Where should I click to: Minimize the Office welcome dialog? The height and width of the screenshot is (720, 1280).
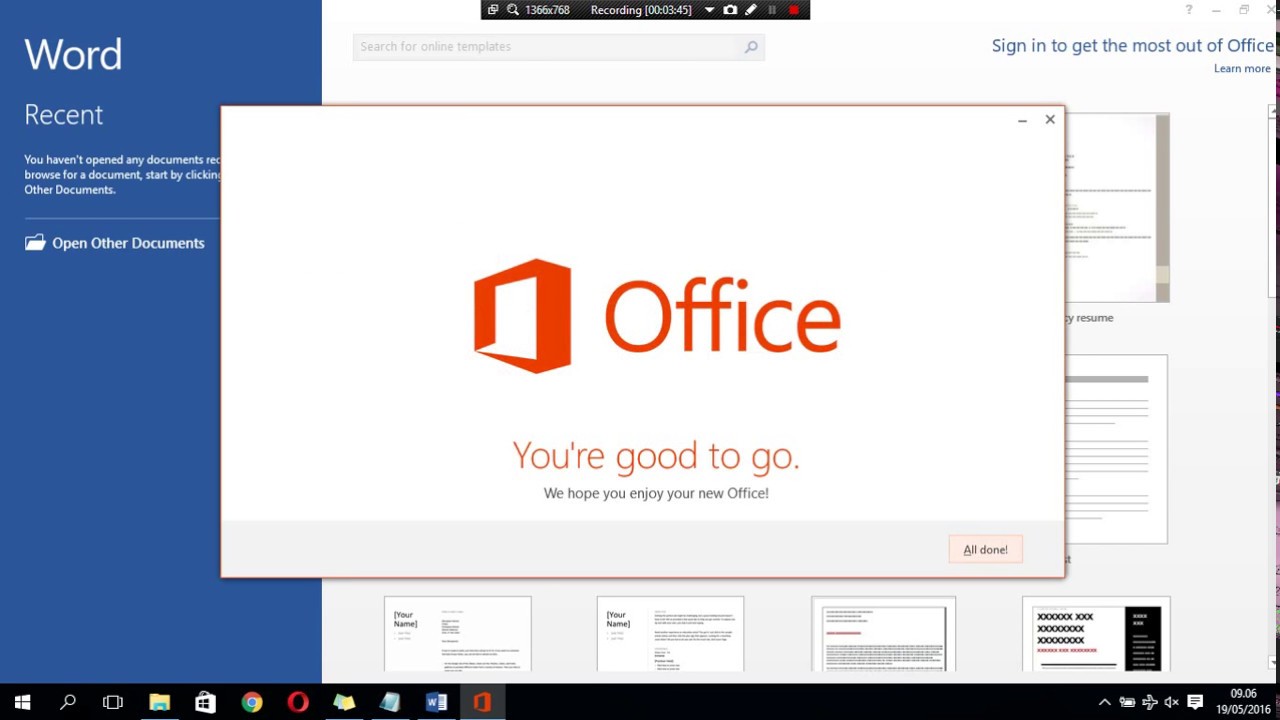(x=1022, y=120)
